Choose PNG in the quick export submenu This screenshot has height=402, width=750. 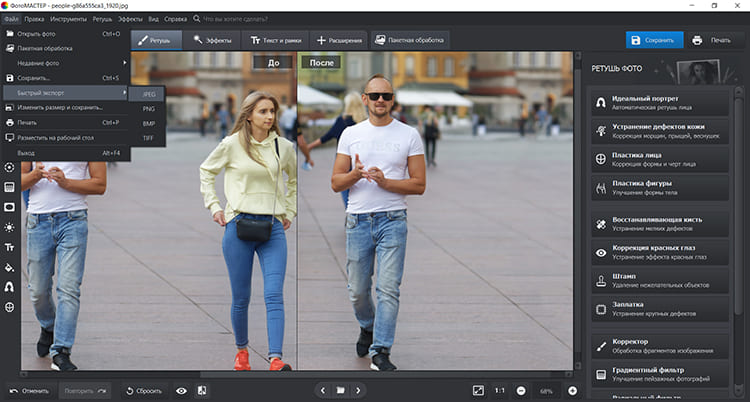pos(149,107)
